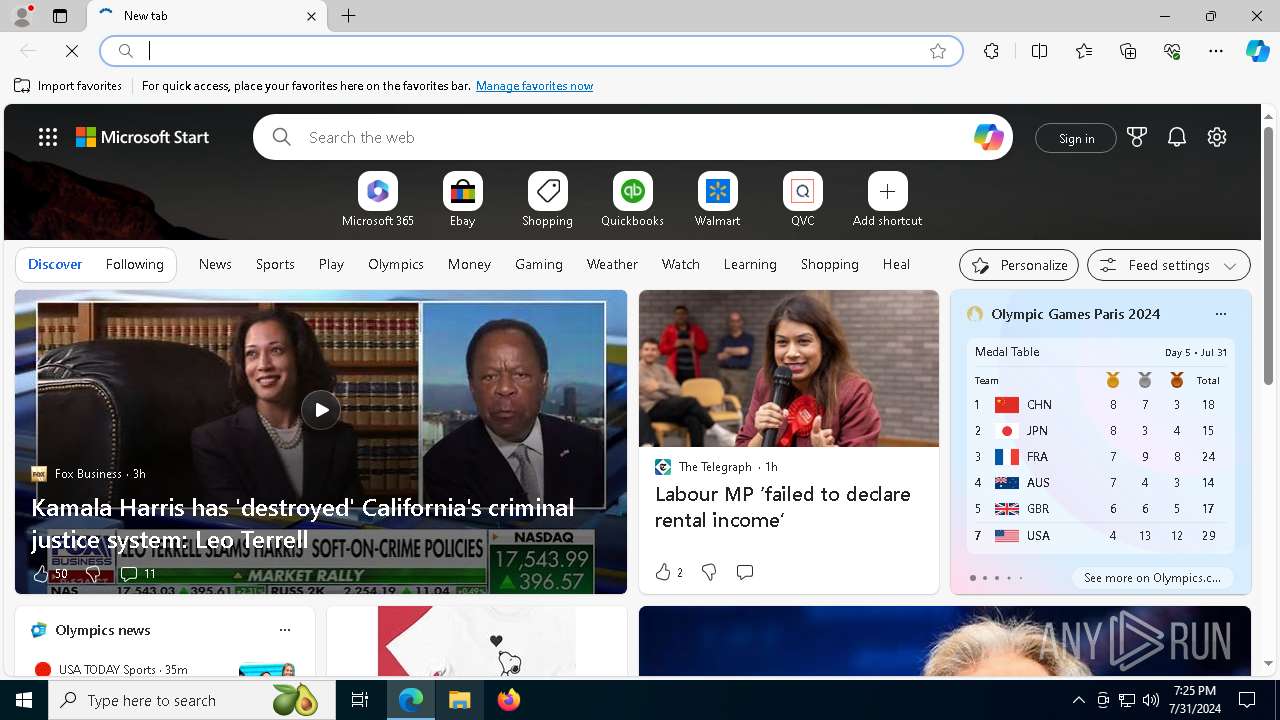
Task: Click Manage favorites now link
Action: tap(534, 86)
